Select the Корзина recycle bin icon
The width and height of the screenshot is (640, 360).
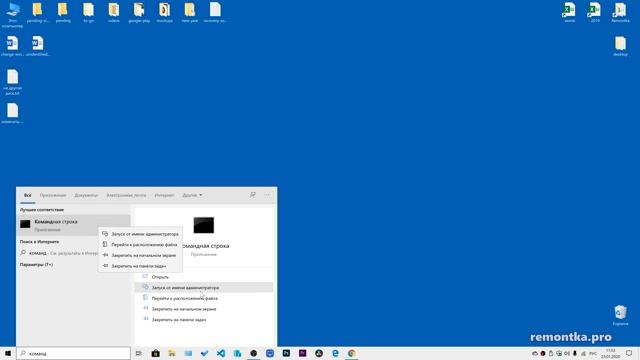tap(620, 315)
